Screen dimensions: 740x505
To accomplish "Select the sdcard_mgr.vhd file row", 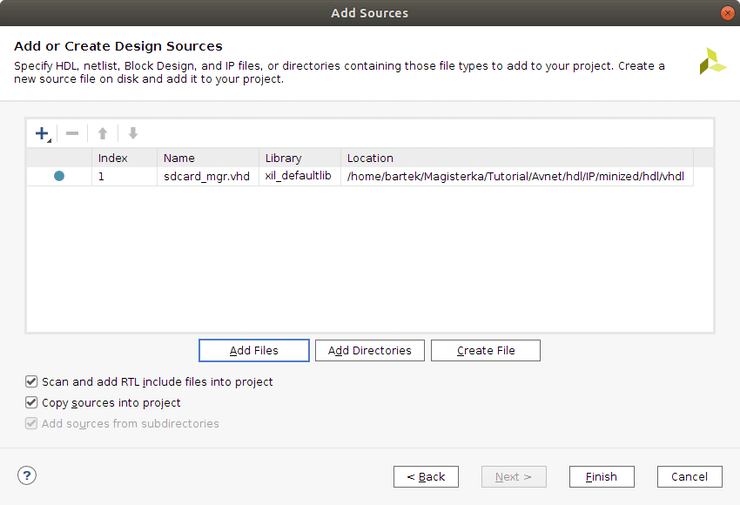I will [x=207, y=176].
